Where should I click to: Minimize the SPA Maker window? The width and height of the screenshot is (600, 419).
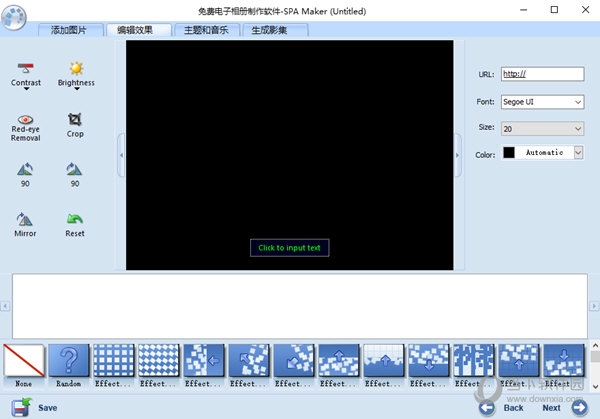pos(523,10)
